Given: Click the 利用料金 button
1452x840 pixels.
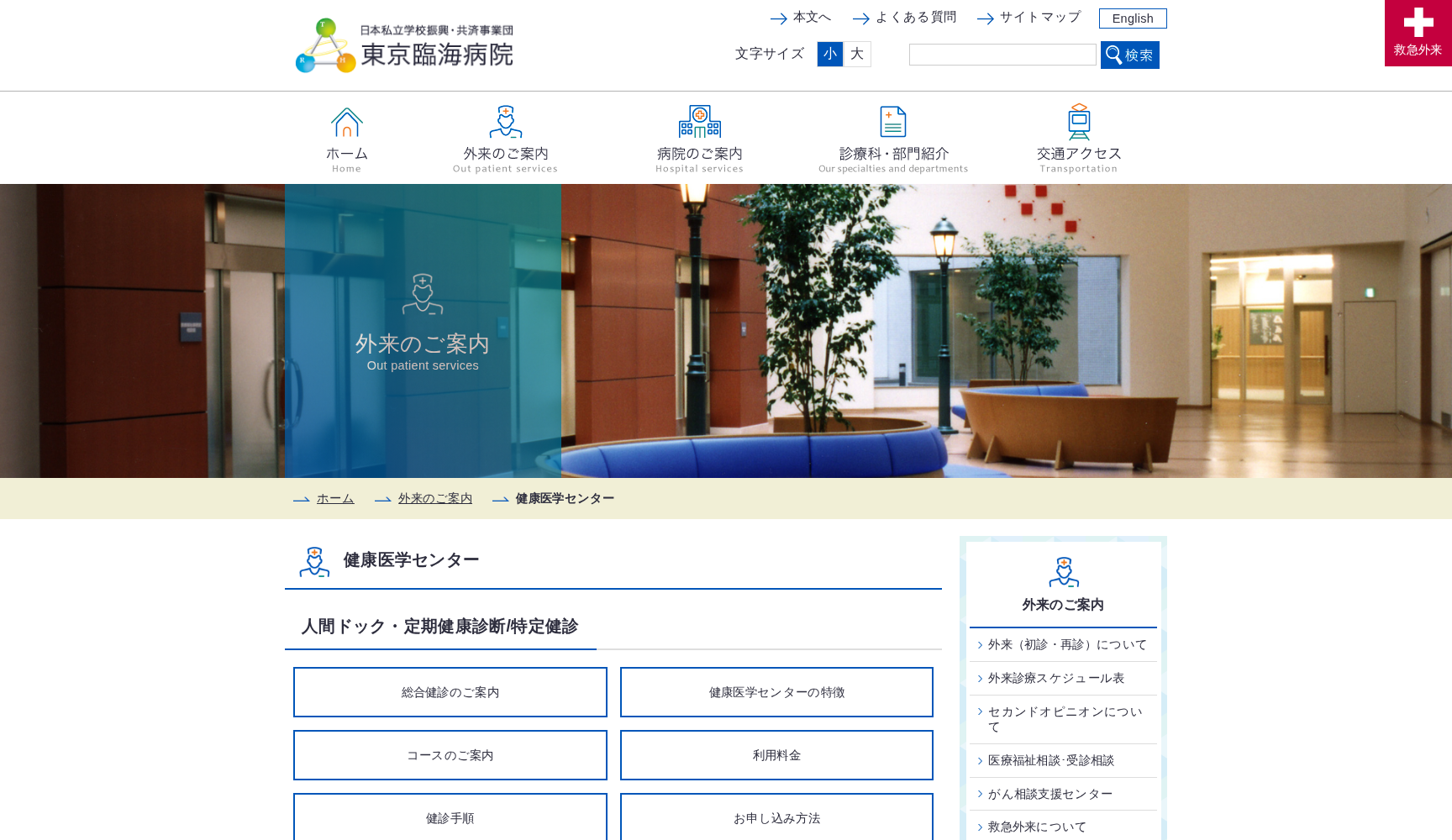Looking at the screenshot, I should (776, 754).
